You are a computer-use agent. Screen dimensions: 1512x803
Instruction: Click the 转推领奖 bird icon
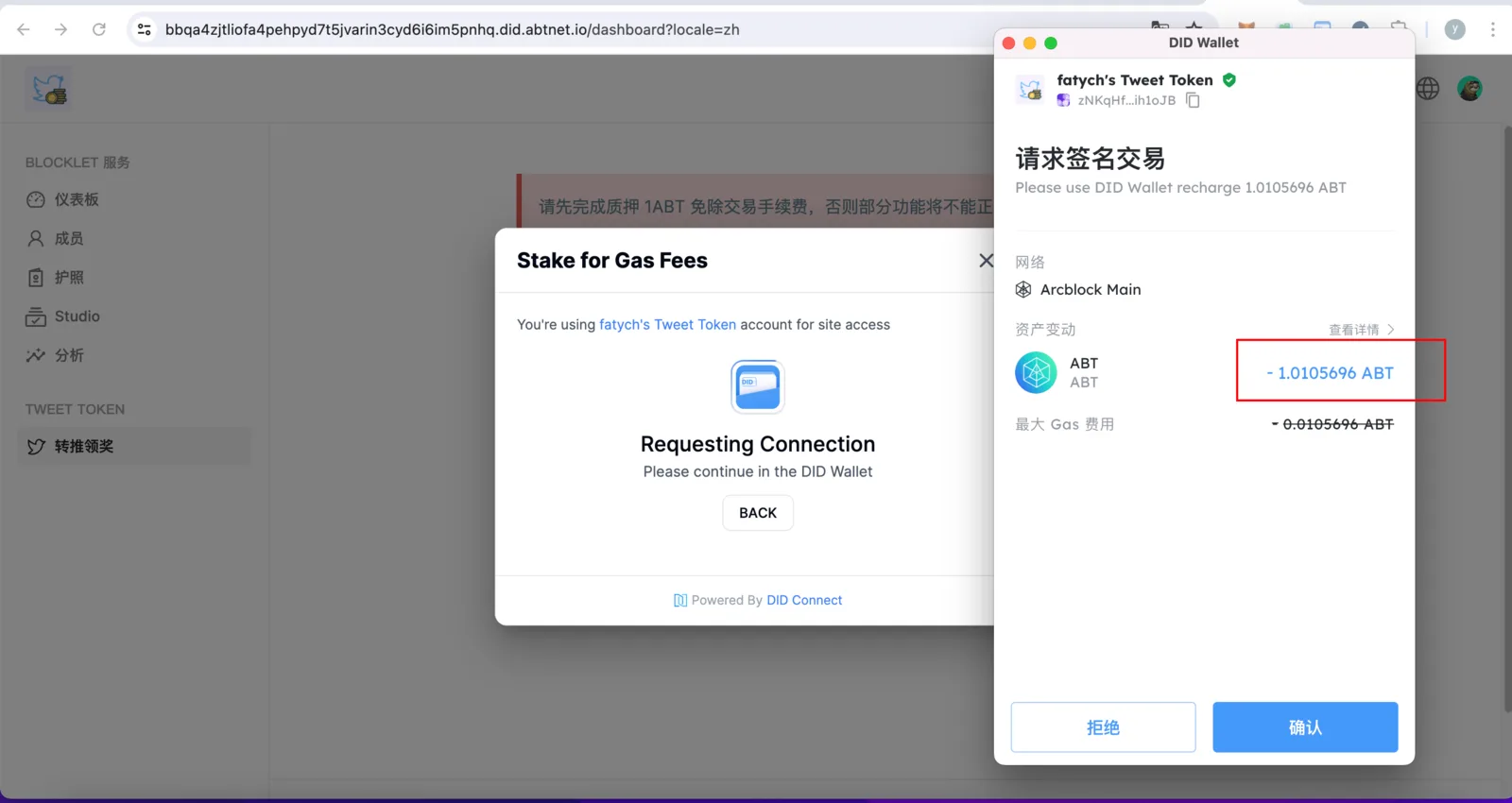36,446
